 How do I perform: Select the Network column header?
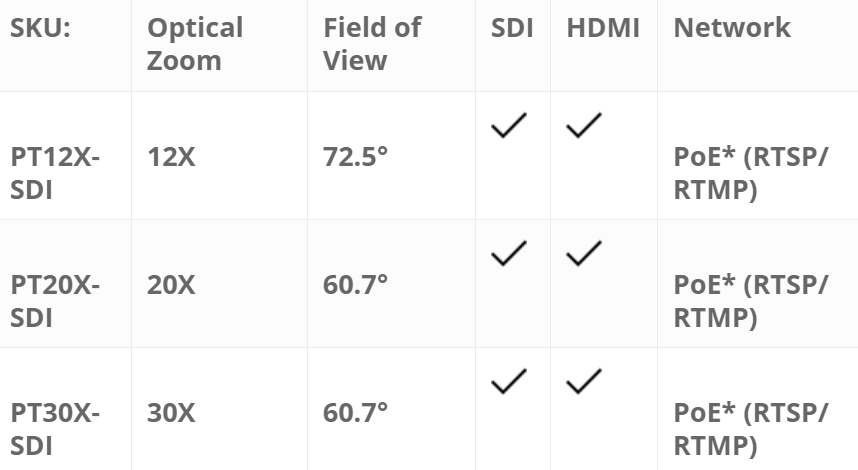pos(732,28)
